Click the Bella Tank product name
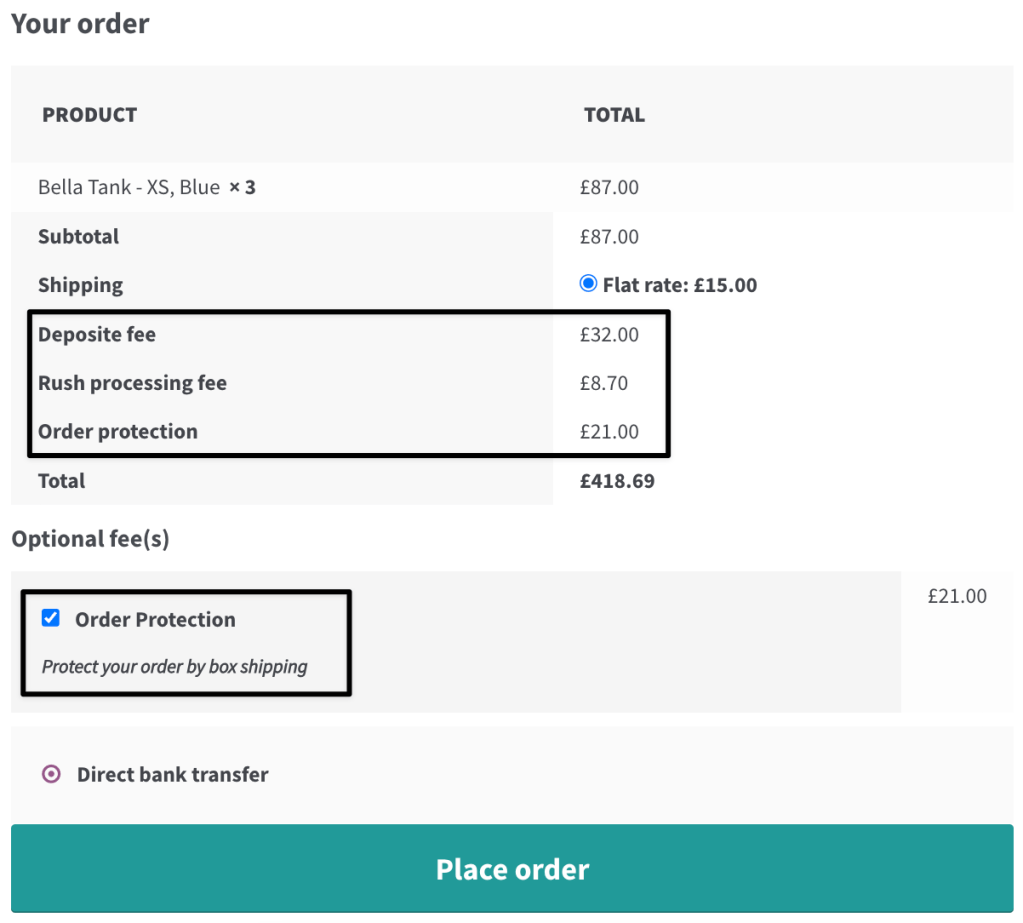 point(129,187)
